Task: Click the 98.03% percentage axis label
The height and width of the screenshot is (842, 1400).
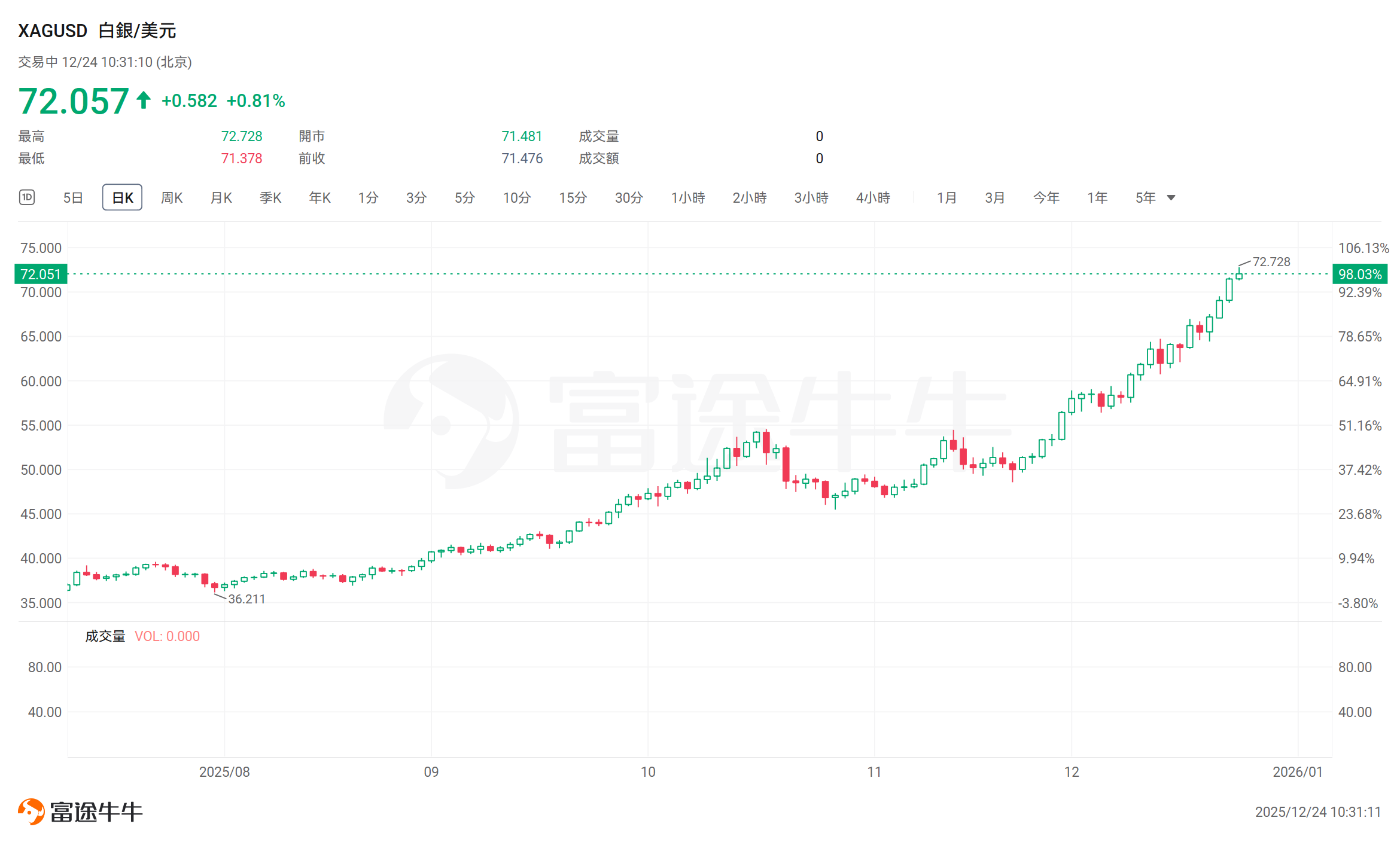Action: [1359, 274]
